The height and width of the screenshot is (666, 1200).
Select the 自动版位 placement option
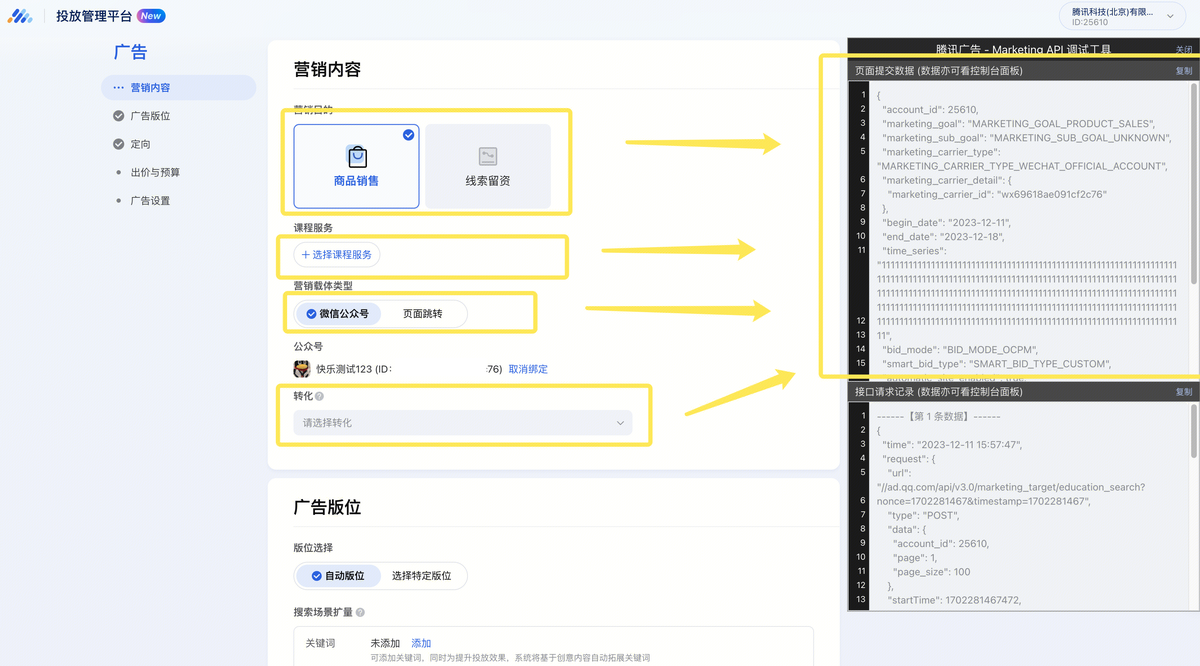coord(337,576)
